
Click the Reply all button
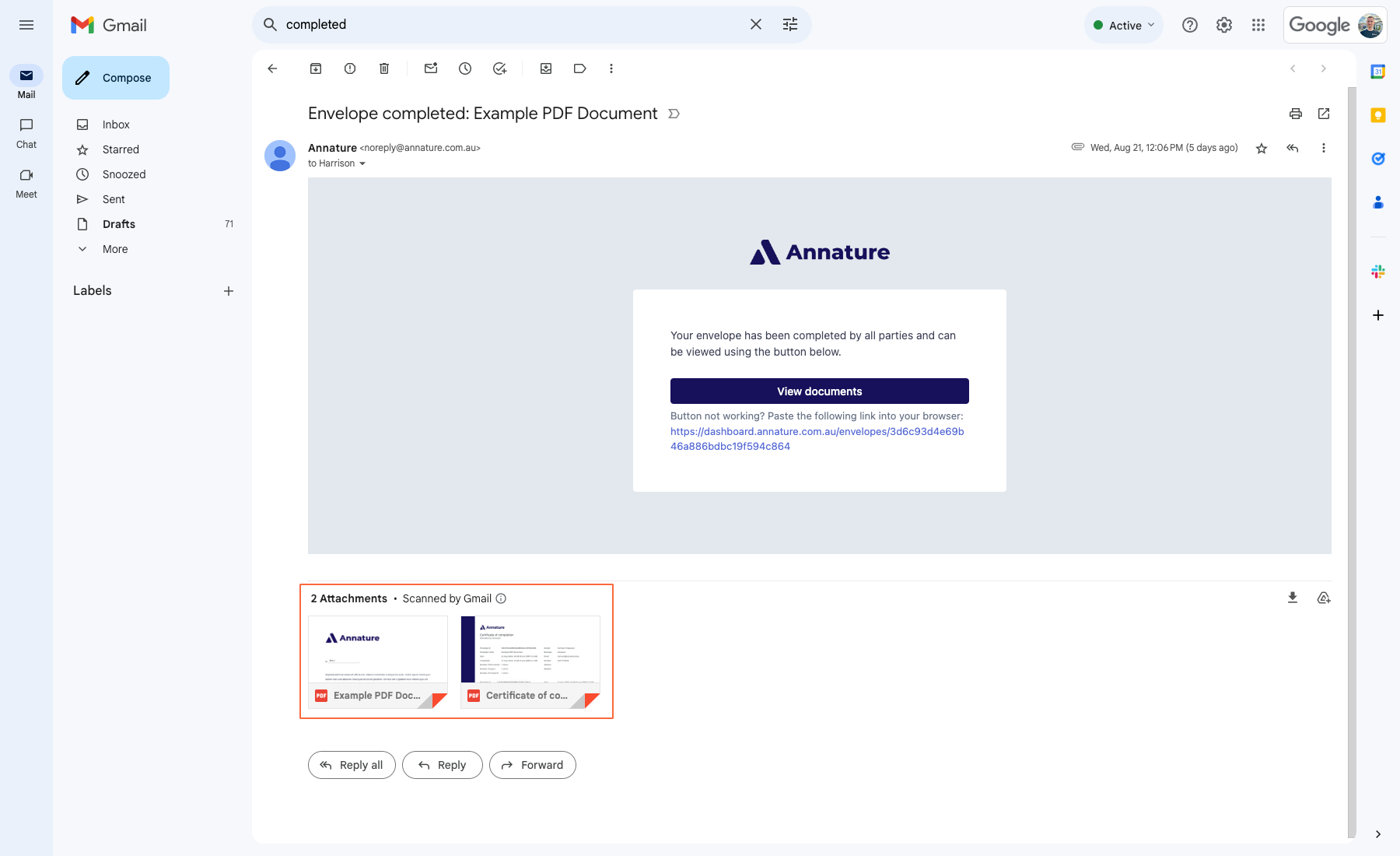pos(352,765)
